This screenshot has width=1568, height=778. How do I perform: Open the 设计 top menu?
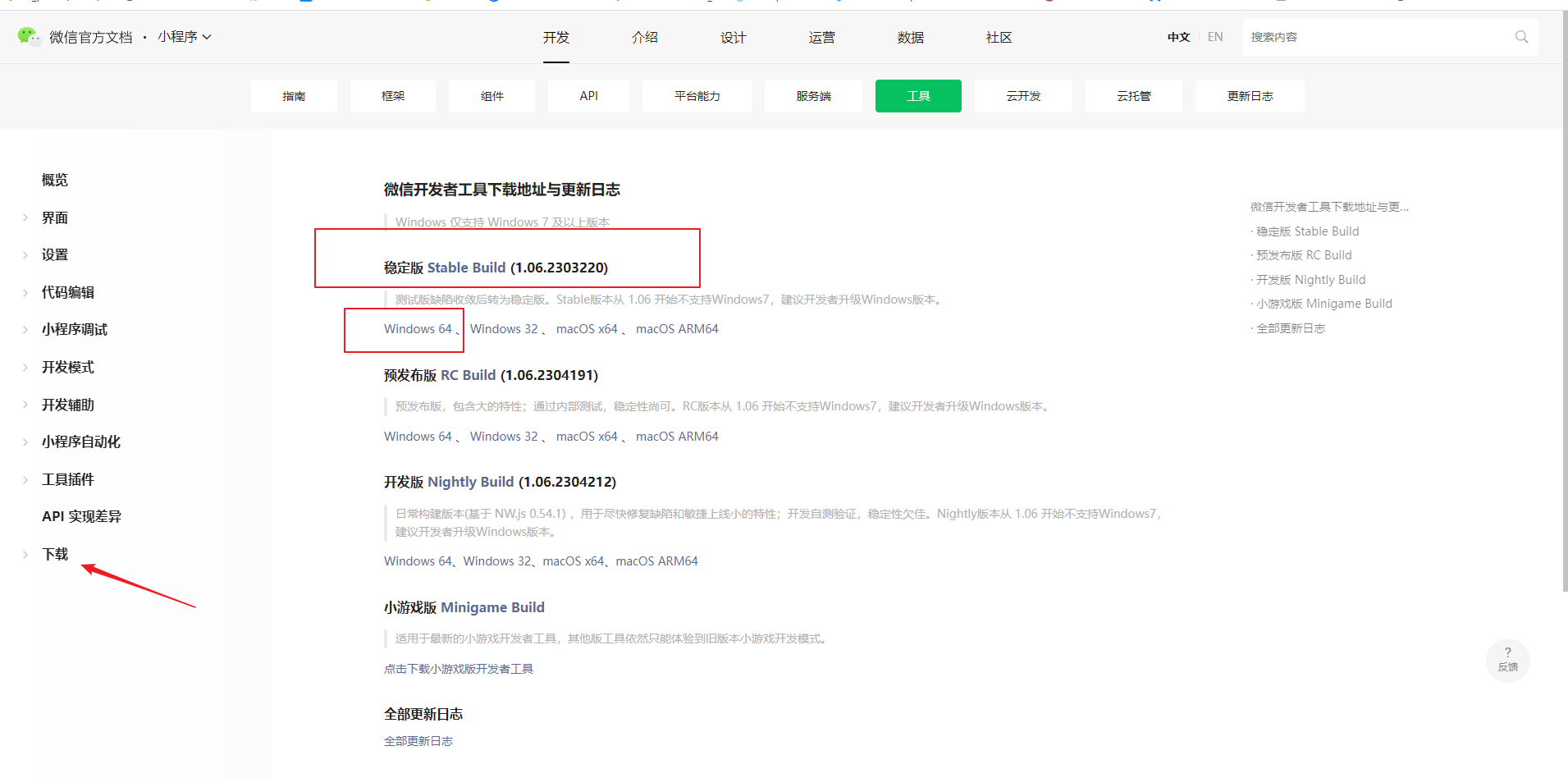pos(733,38)
